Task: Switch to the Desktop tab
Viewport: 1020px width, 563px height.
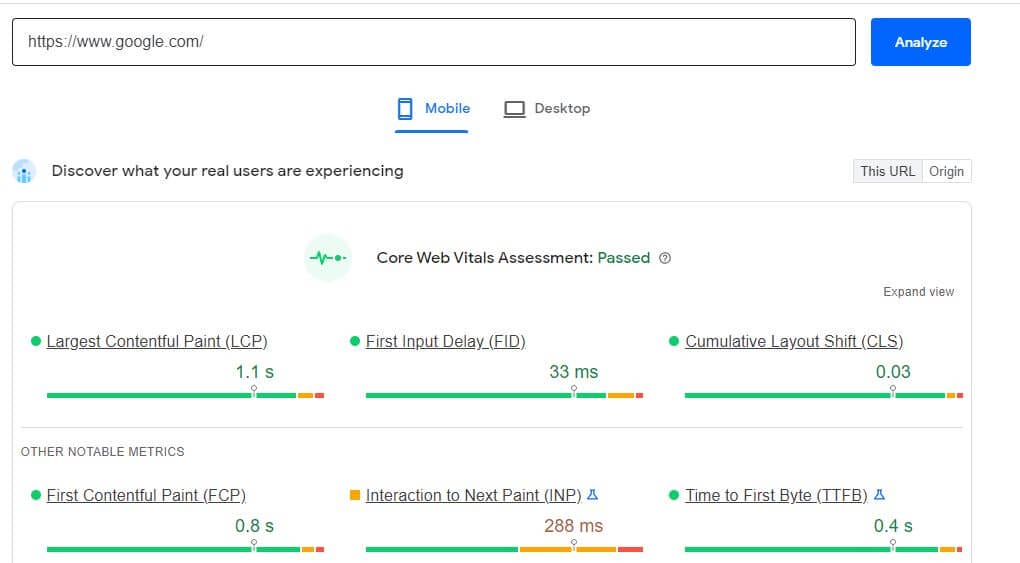Action: pyautogui.click(x=547, y=109)
